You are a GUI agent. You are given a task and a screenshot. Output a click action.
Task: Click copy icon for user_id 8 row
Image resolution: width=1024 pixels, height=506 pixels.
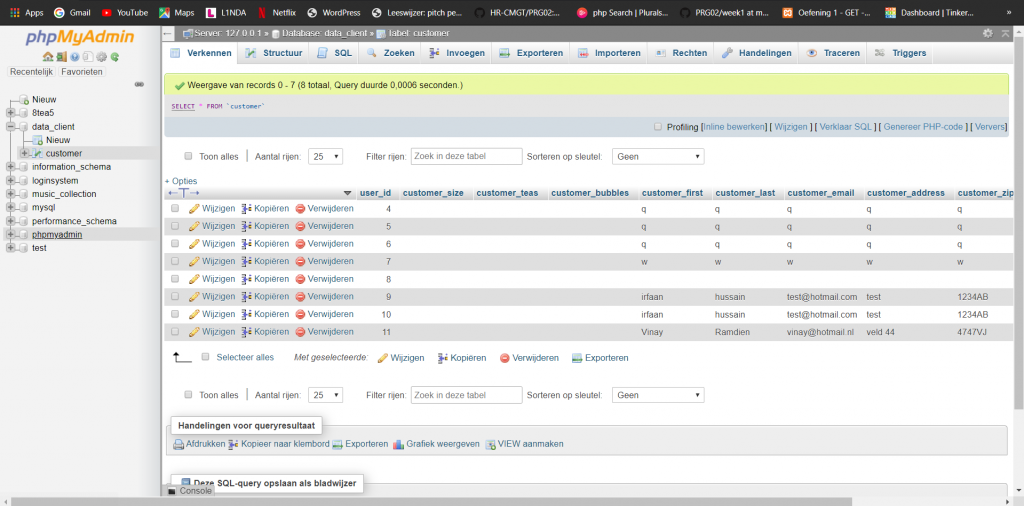point(247,279)
